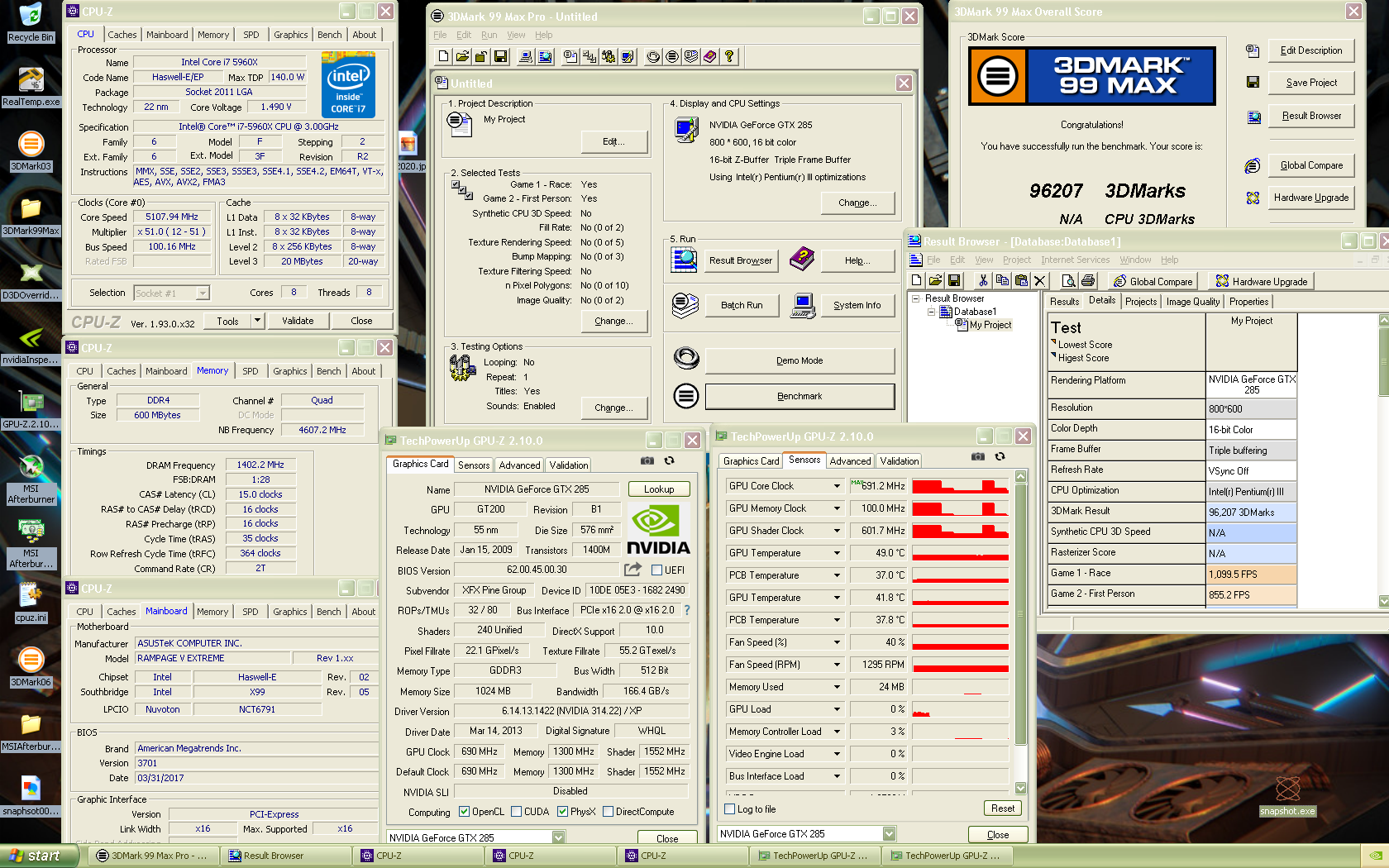This screenshot has width=1389, height=868.
Task: Switch to Result Browser taskbar button
Action: [x=286, y=856]
